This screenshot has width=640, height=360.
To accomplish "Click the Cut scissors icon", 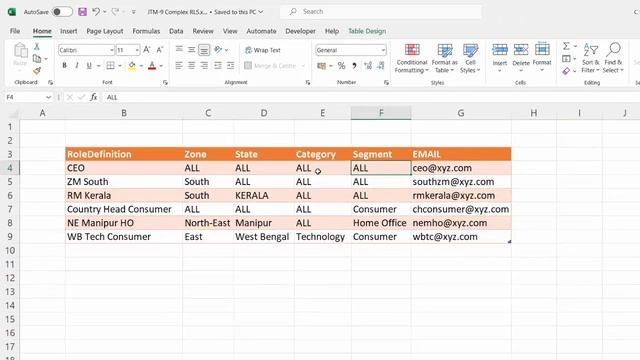I will coord(37,47).
